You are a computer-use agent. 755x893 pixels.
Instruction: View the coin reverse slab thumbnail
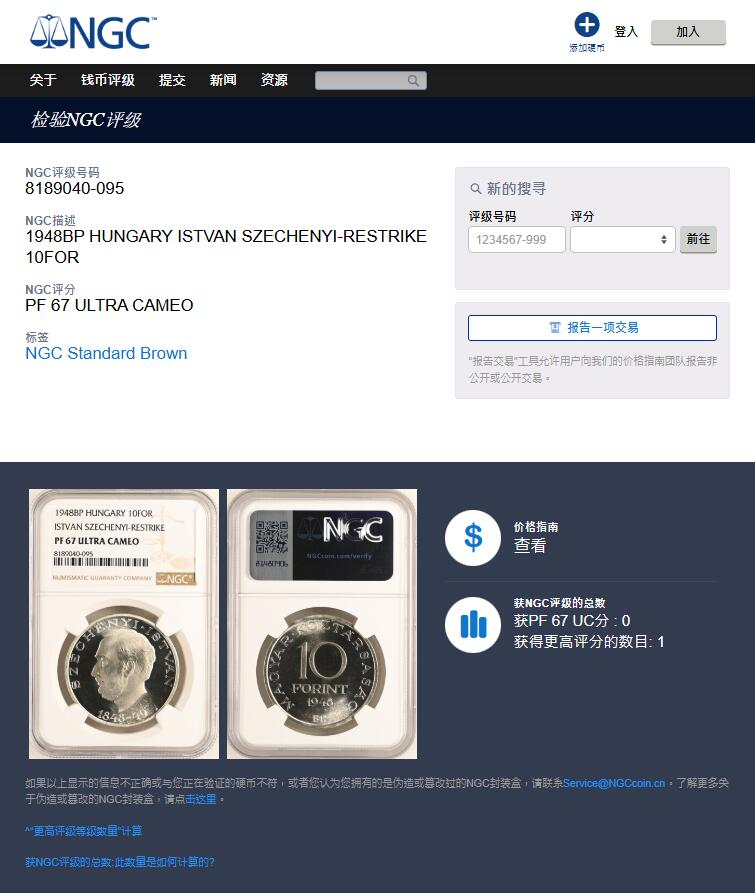coord(322,624)
